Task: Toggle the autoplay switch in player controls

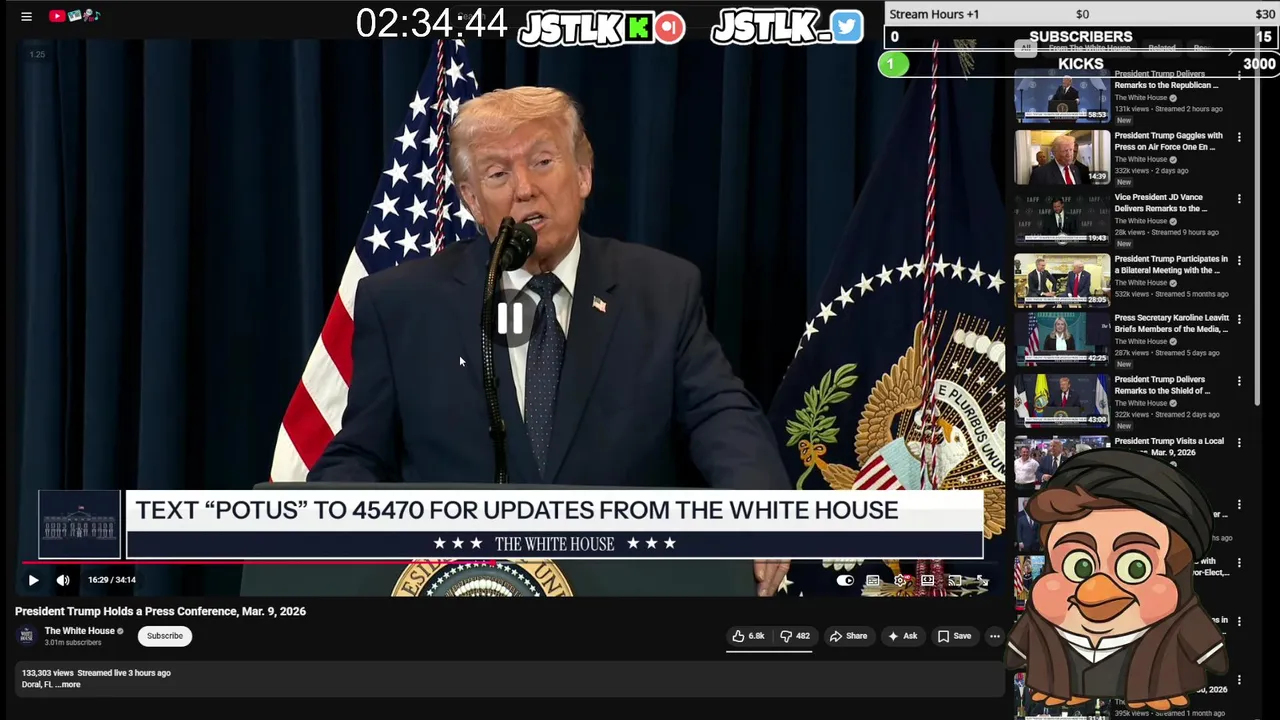Action: tap(846, 580)
